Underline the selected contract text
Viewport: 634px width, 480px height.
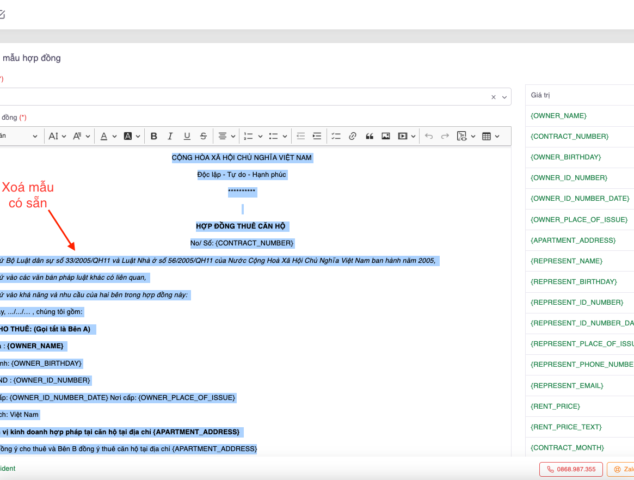point(187,136)
